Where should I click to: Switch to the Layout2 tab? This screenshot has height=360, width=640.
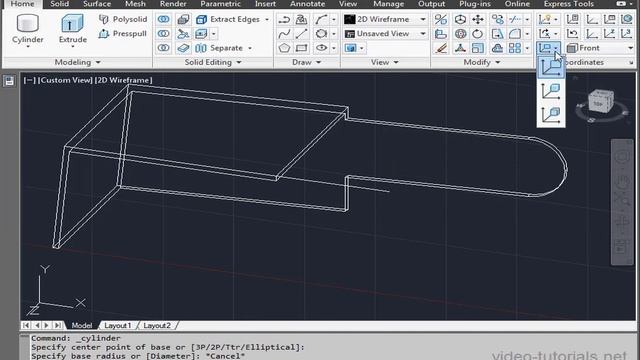click(157, 325)
